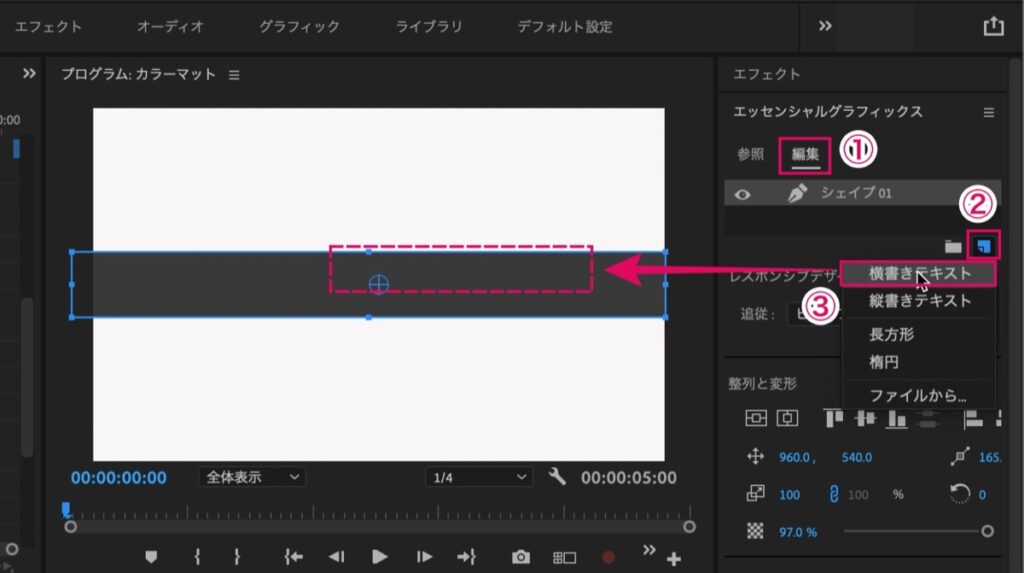Image resolution: width=1024 pixels, height=573 pixels.
Task: Hide the シェイプ 01 layer via eye icon
Action: click(x=743, y=194)
